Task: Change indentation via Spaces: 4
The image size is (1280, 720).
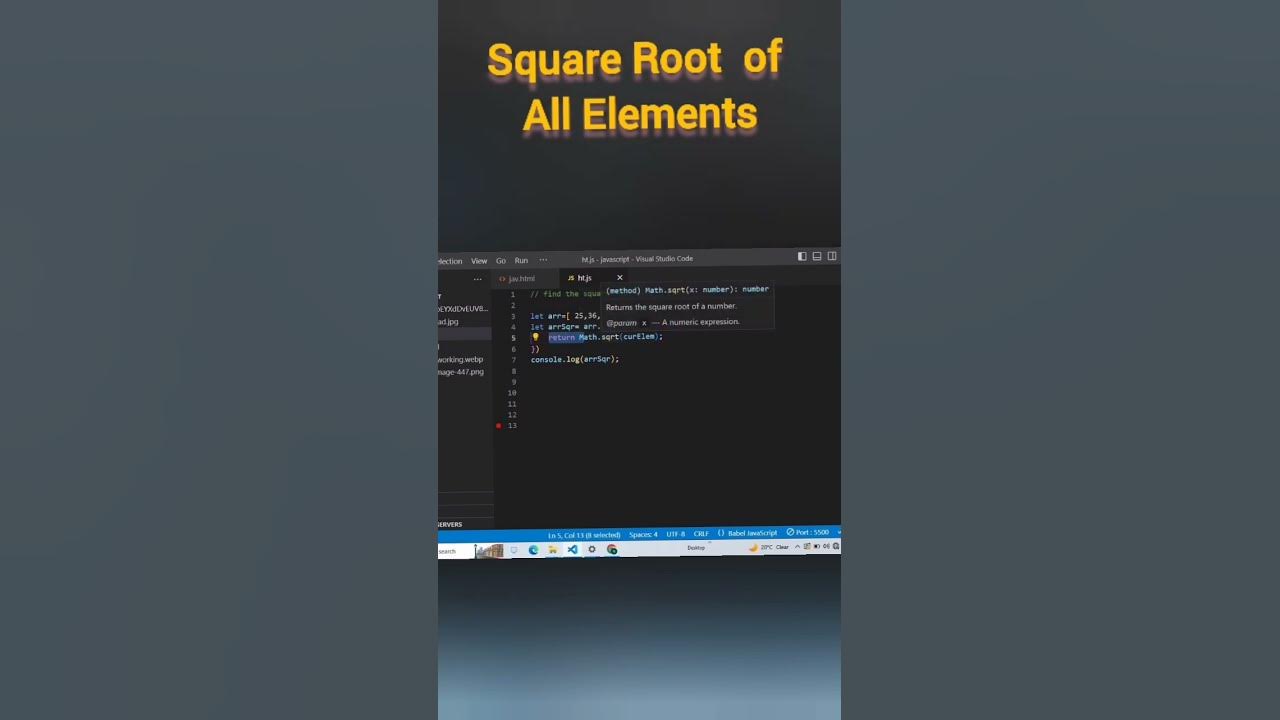Action: pyautogui.click(x=643, y=535)
